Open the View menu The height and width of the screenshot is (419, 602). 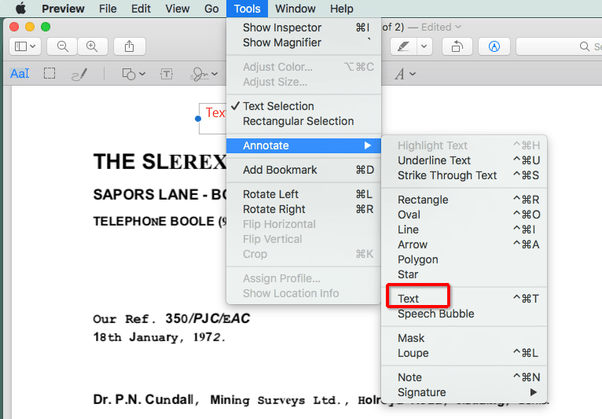click(x=177, y=8)
